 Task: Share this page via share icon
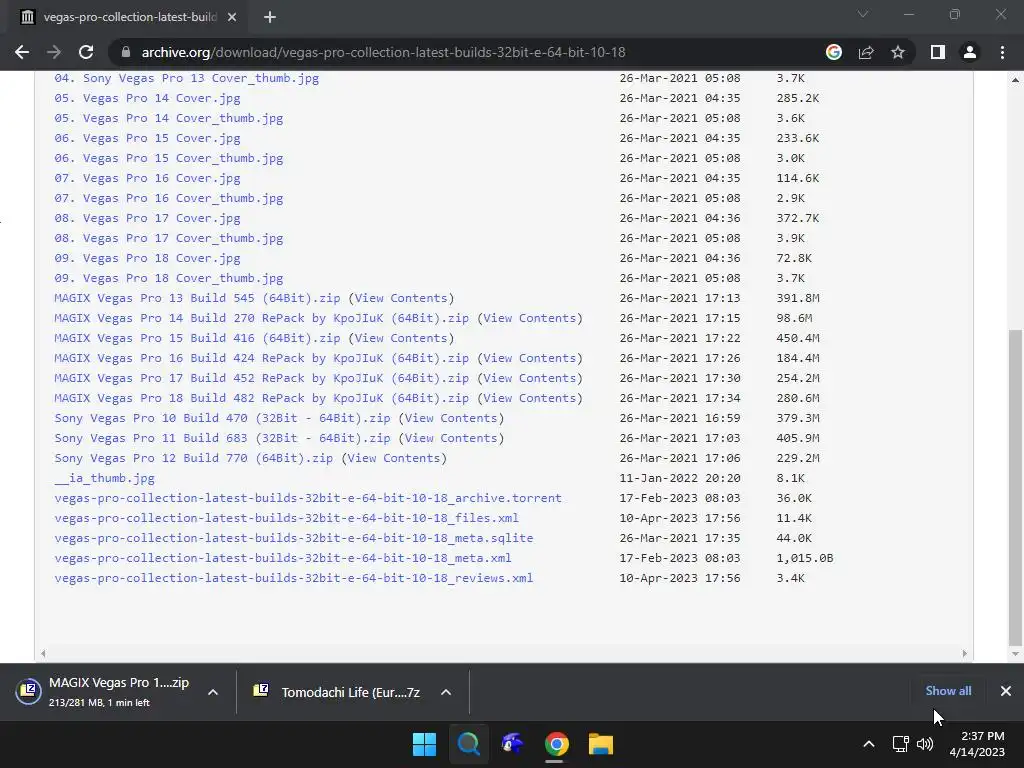[x=866, y=52]
